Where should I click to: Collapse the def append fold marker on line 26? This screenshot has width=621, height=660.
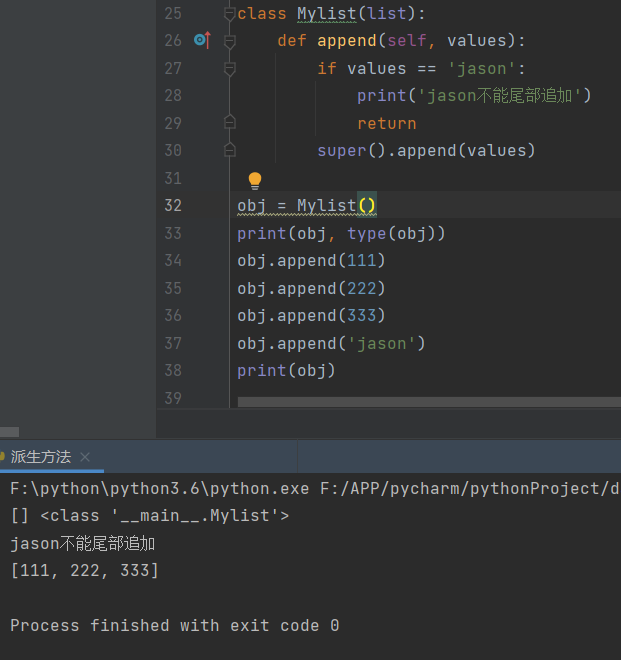coord(229,41)
